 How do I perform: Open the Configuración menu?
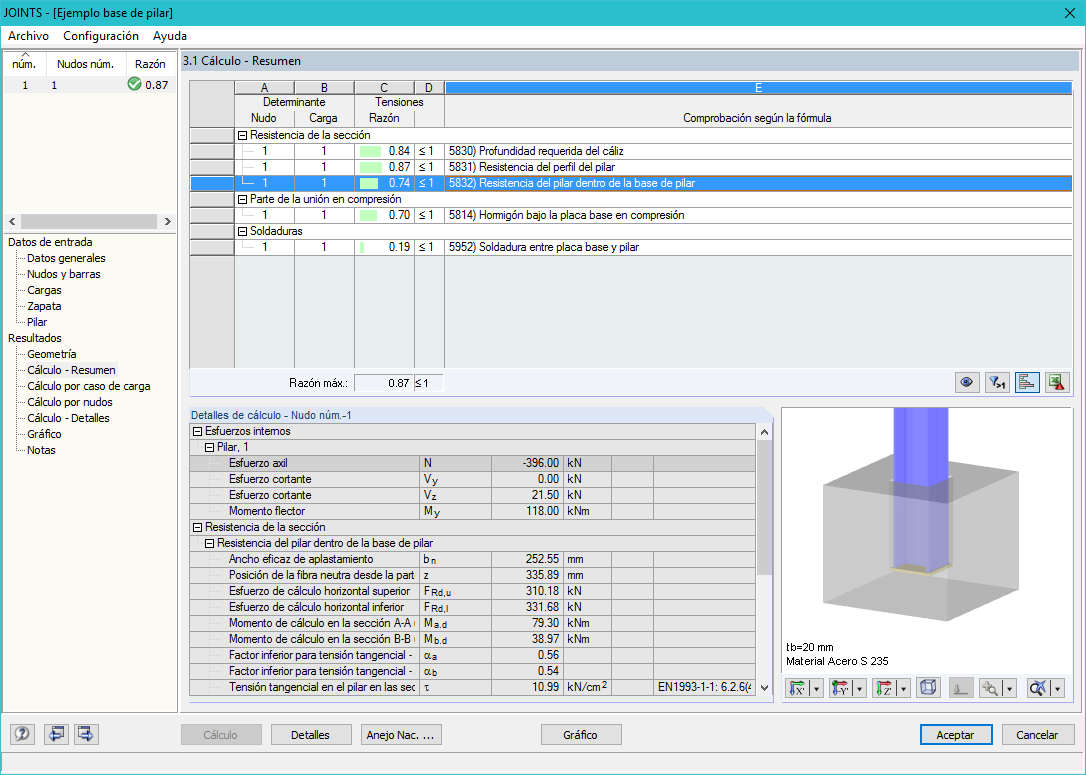[101, 36]
